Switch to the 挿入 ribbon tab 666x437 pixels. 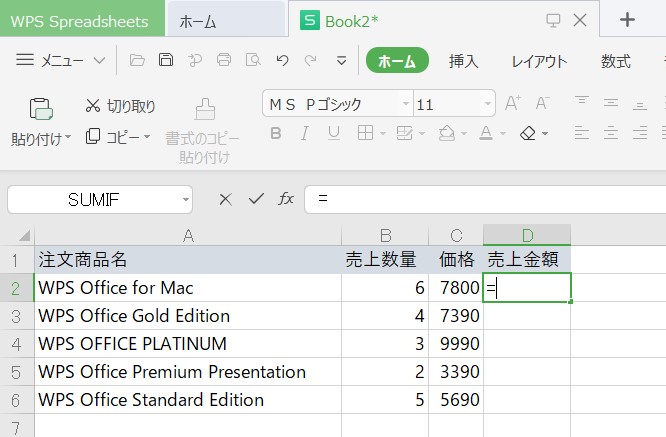463,61
